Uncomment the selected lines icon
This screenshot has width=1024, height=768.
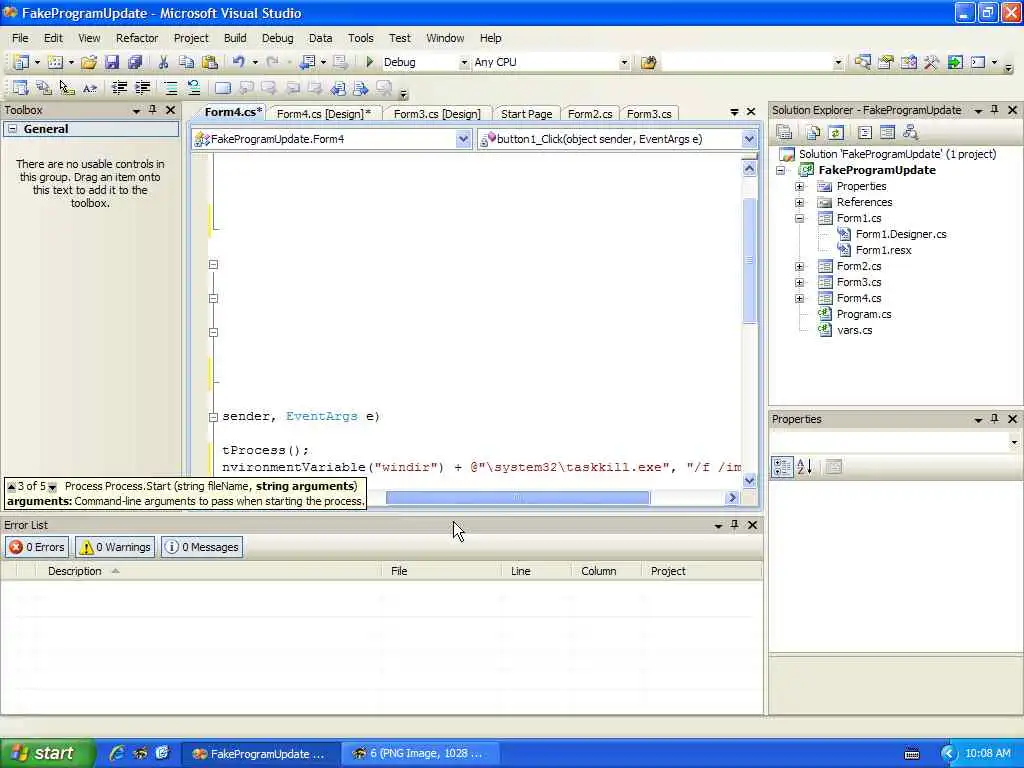(193, 88)
